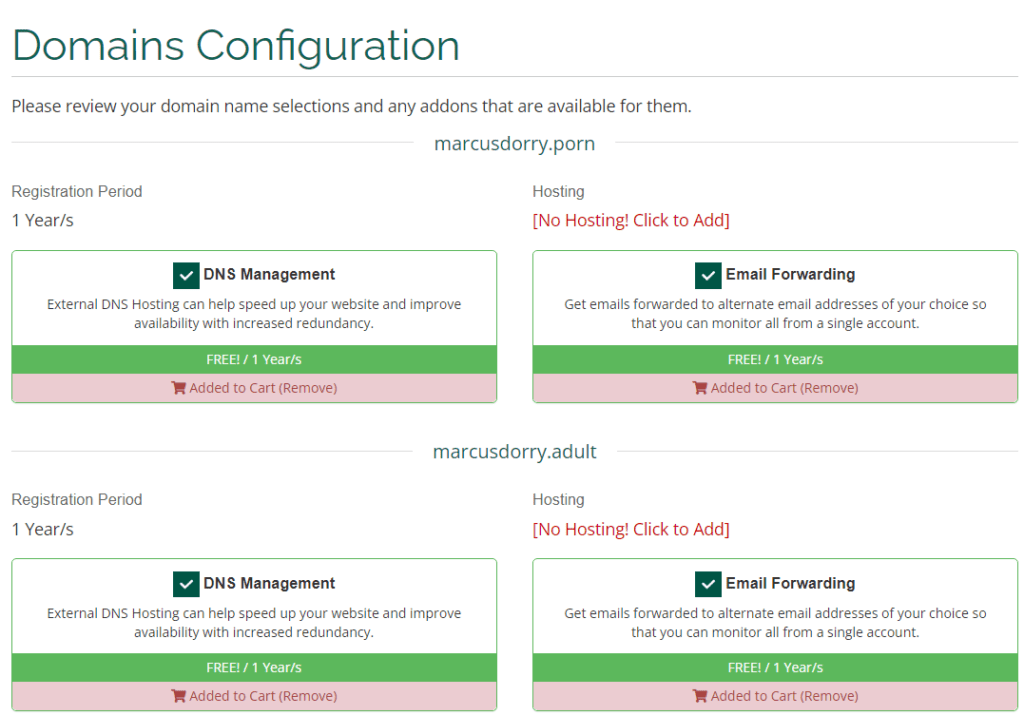This screenshot has height=716, width=1024.
Task: Disable Email Forwarding for marcusdorry.adult
Action: tap(708, 583)
